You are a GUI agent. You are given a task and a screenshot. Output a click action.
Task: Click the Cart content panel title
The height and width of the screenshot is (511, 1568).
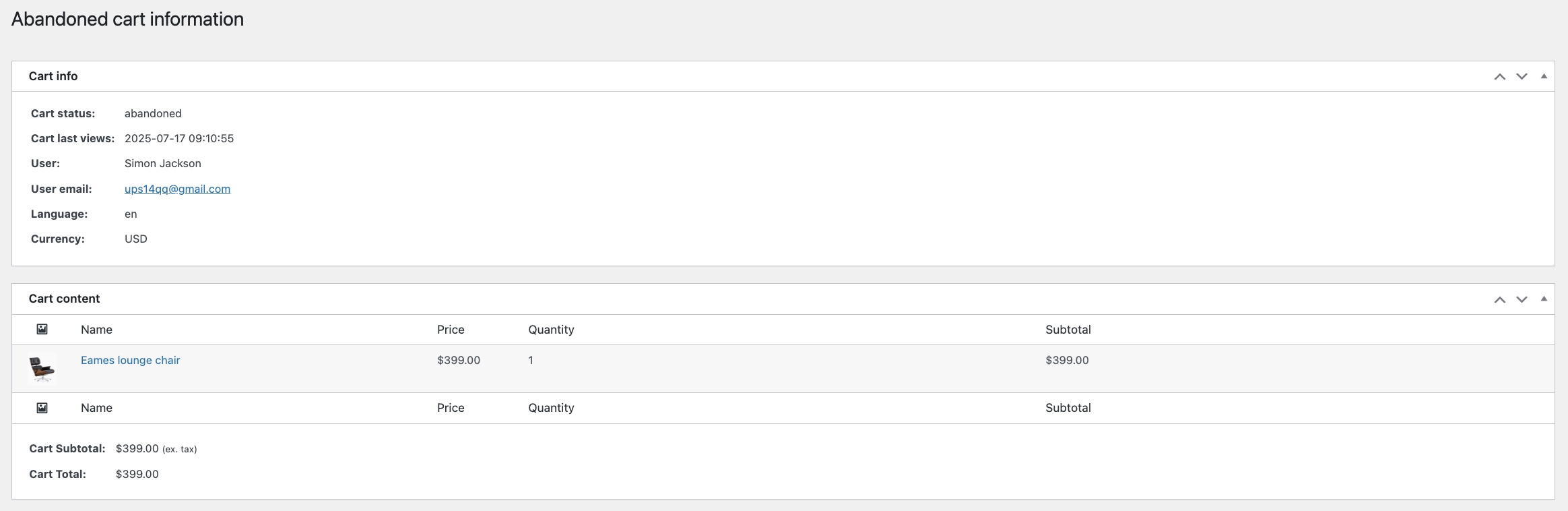coord(64,299)
